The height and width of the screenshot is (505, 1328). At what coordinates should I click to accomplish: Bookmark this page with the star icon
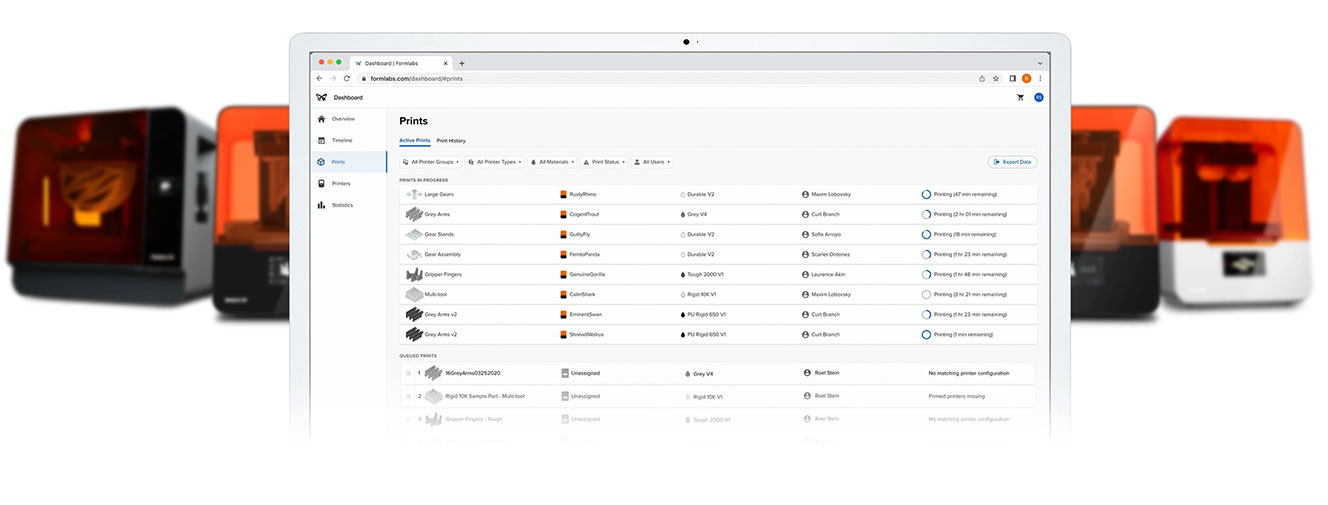[x=996, y=78]
